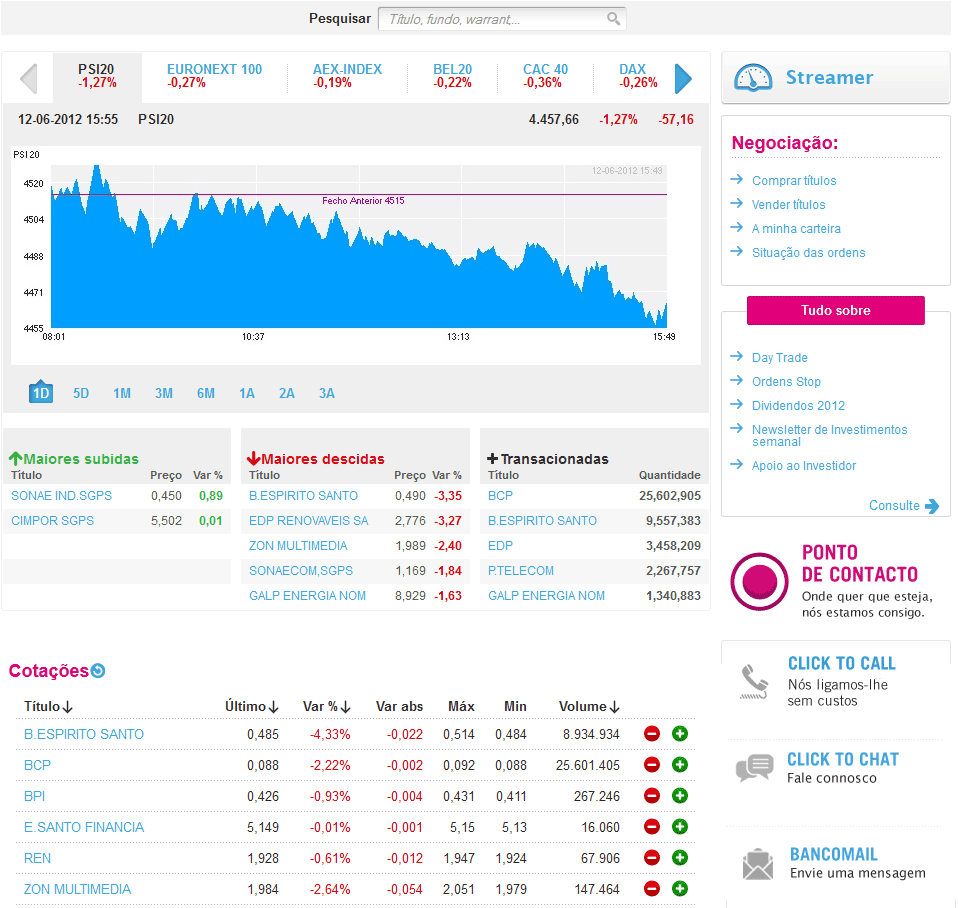Screen dimensions: 958x908
Task: Switch the chart to 1M period
Action: click(x=122, y=393)
